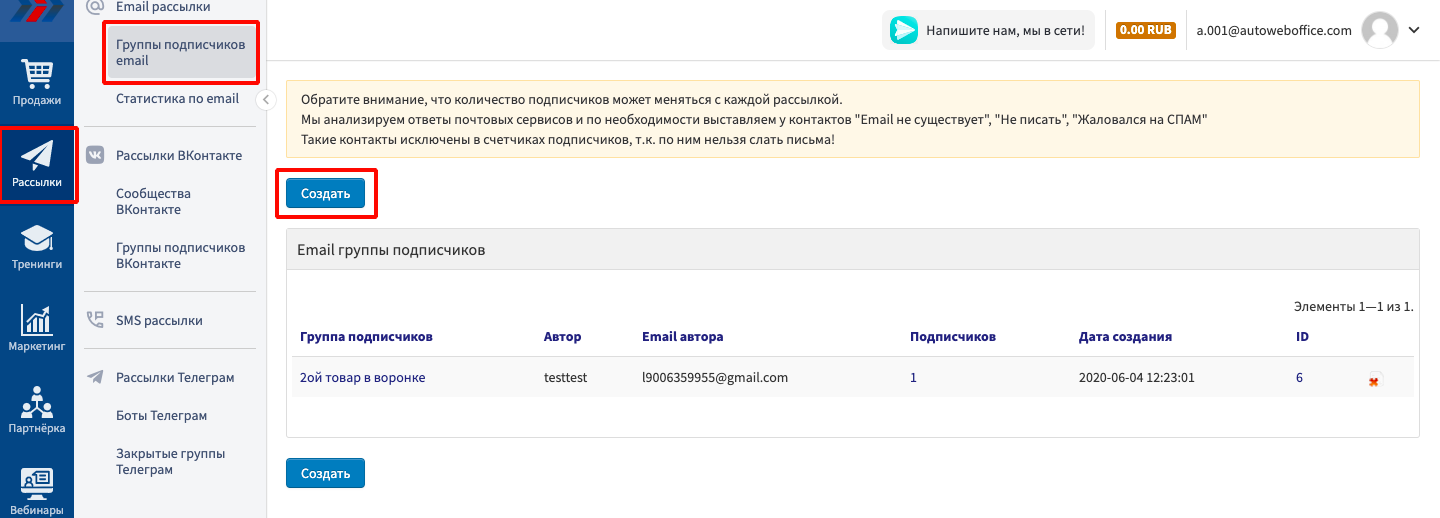
Task: Sort by Группа подписчиков column header
Action: [x=366, y=337]
